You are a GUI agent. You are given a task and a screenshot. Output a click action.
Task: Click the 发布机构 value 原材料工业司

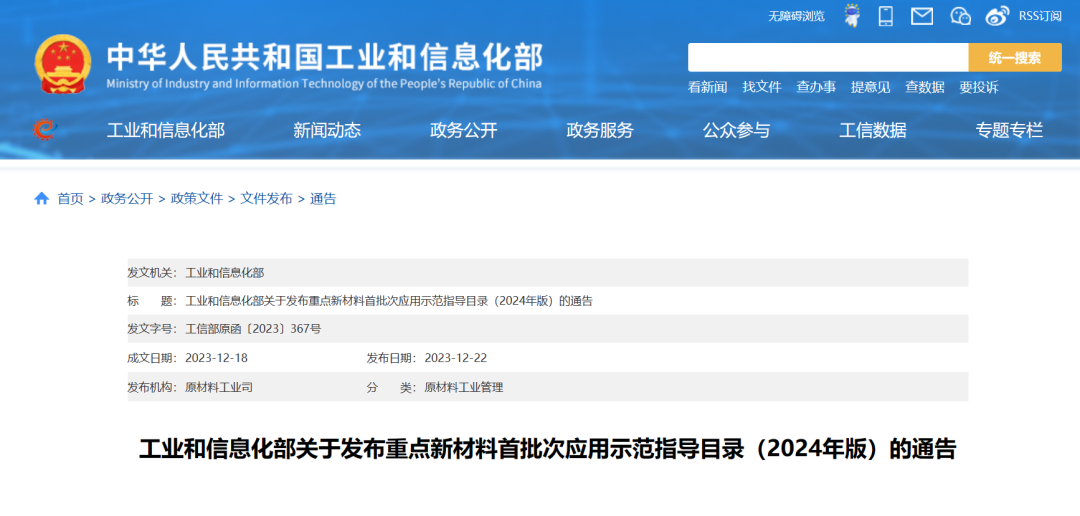click(x=219, y=387)
